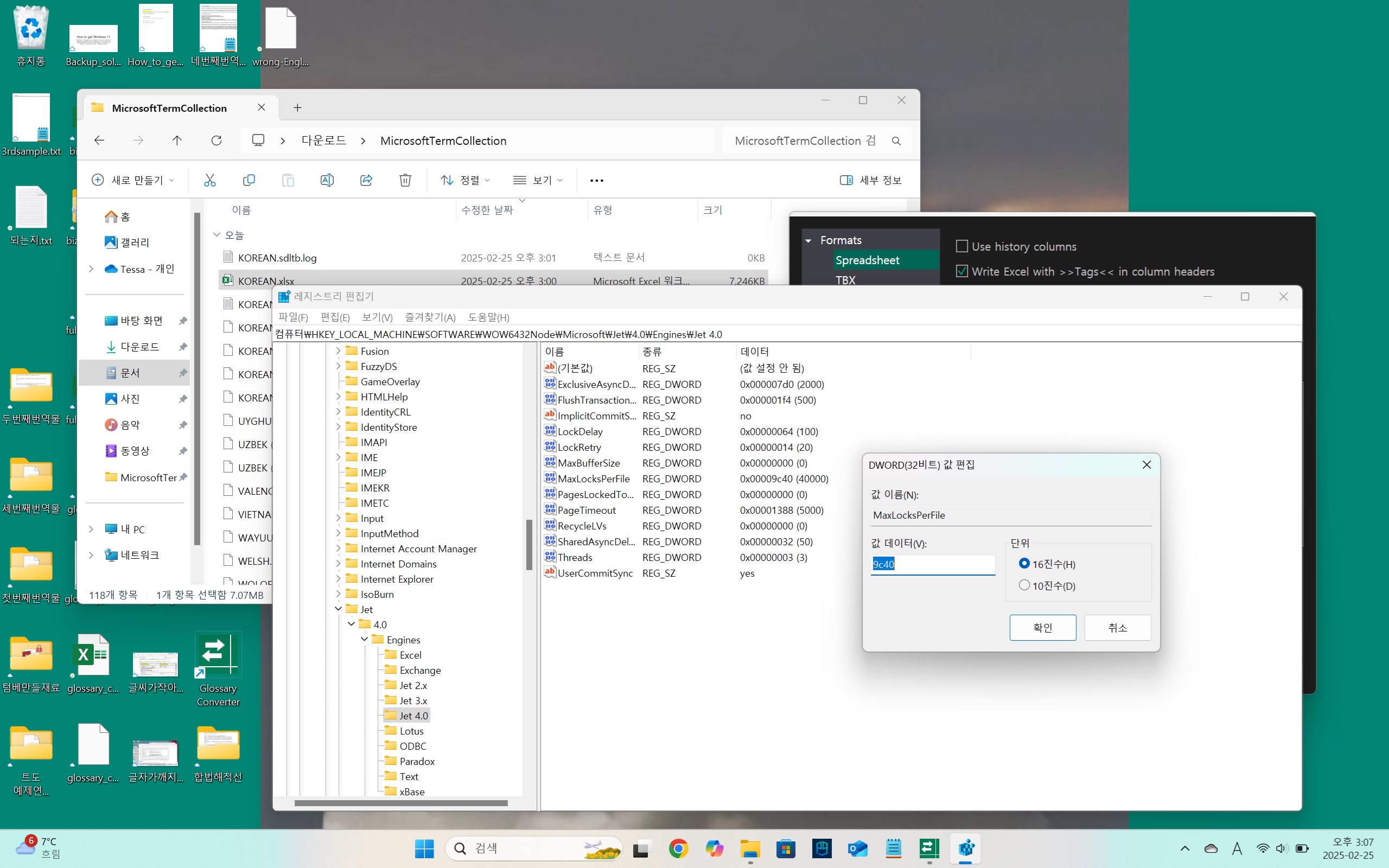Open the Copilot taskbar icon
Screen dimensions: 1389x868
(714, 848)
